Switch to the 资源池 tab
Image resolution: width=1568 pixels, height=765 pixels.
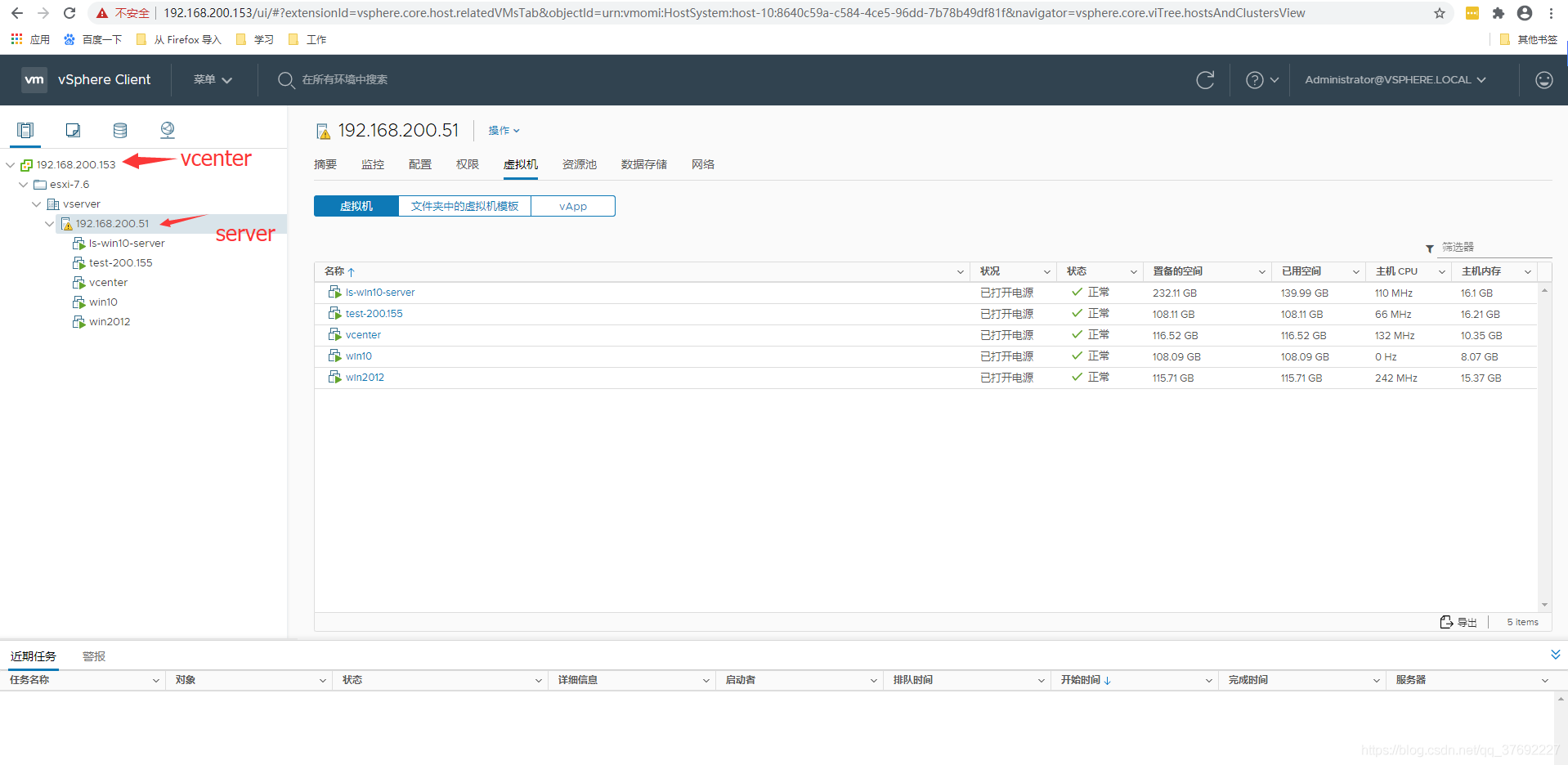click(580, 164)
